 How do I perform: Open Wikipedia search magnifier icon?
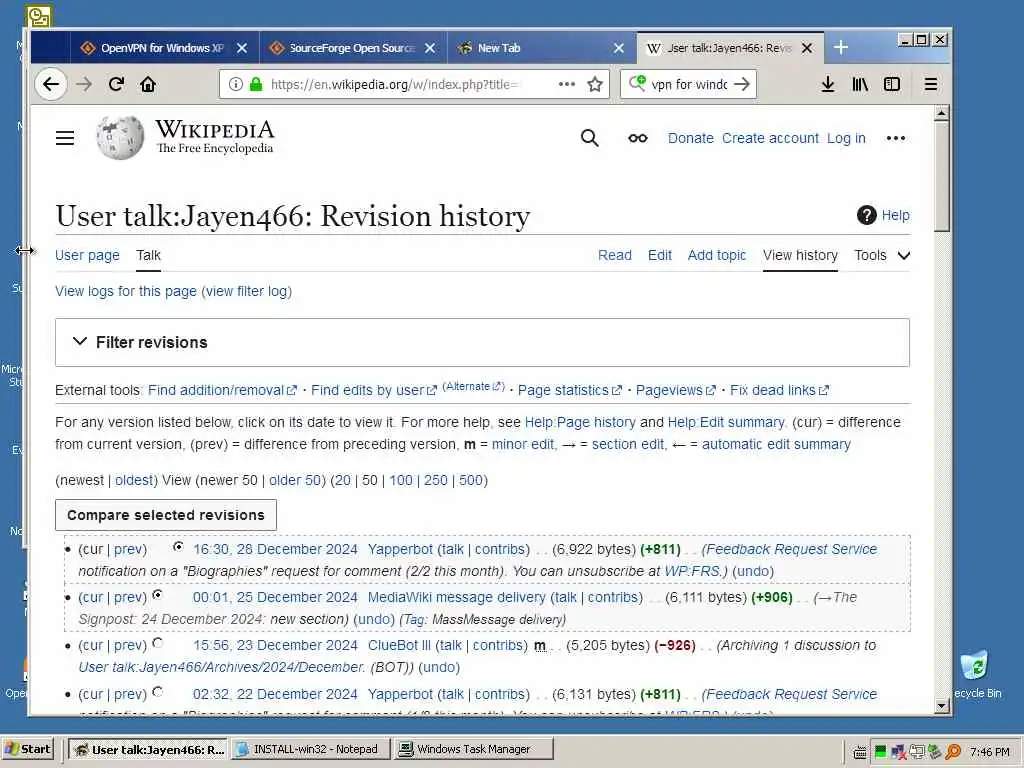(x=590, y=138)
